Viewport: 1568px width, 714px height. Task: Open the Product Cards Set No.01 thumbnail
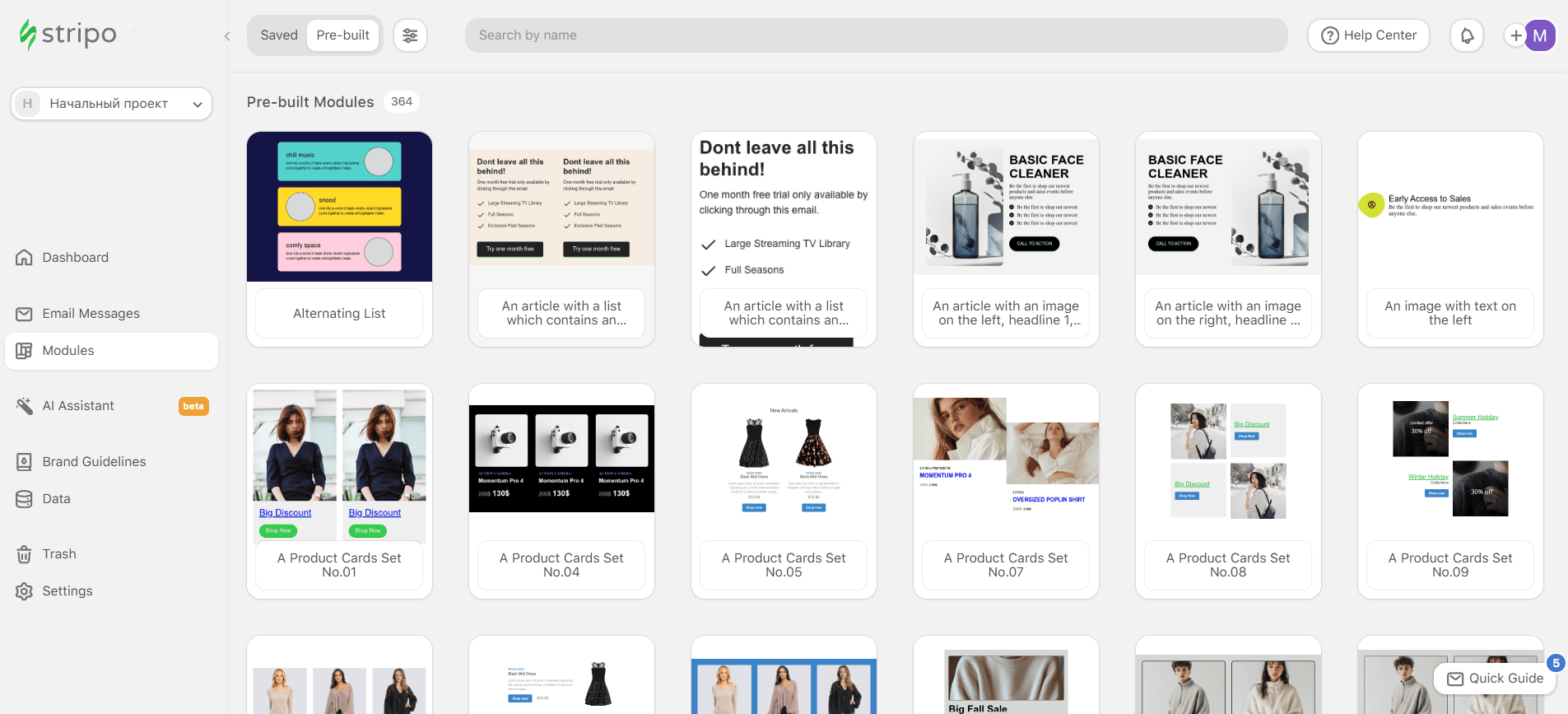point(339,463)
